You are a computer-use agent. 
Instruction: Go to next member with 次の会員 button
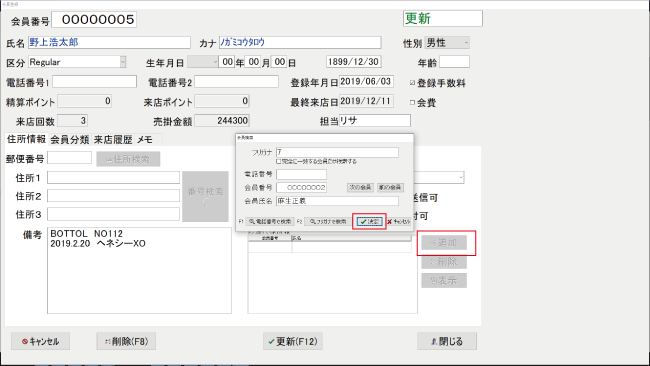point(360,187)
